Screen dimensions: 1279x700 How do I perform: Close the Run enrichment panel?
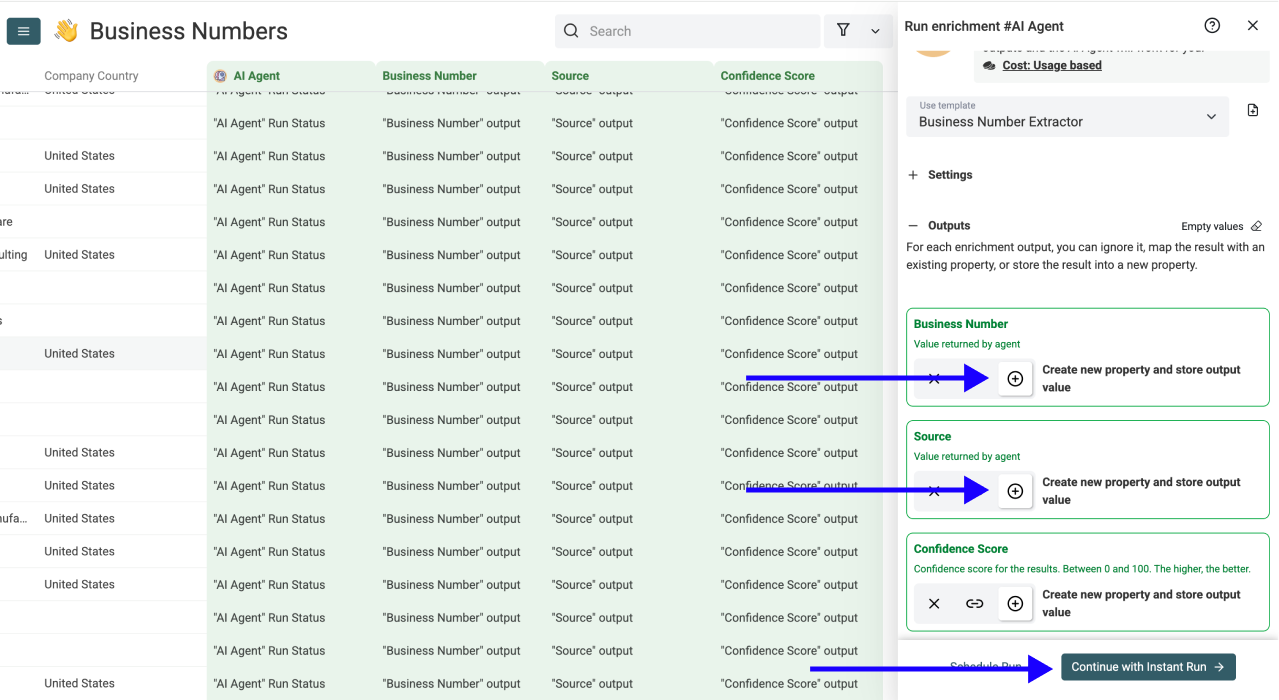tap(1253, 26)
